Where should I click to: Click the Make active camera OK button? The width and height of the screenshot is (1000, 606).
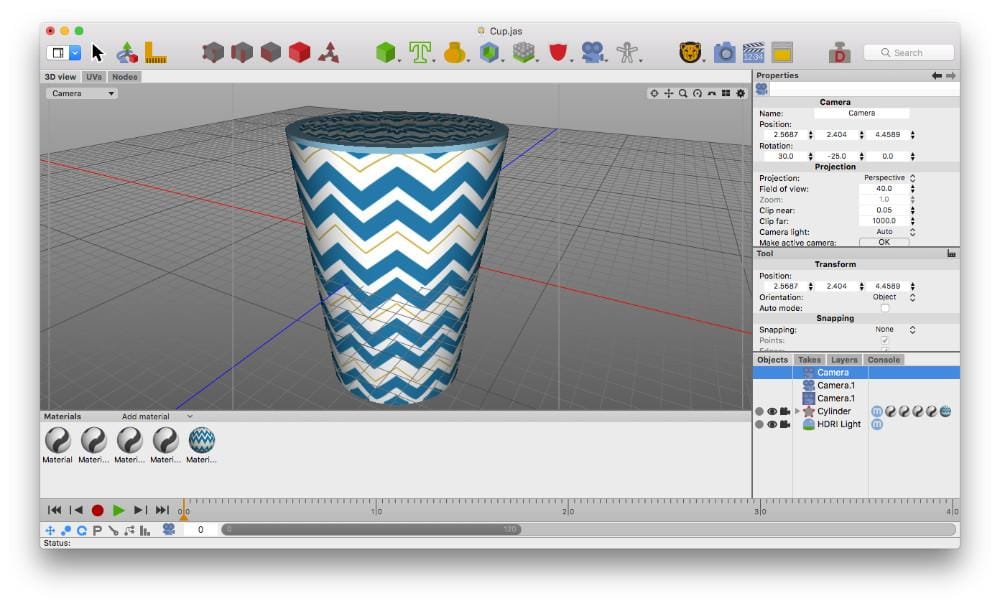tap(884, 242)
